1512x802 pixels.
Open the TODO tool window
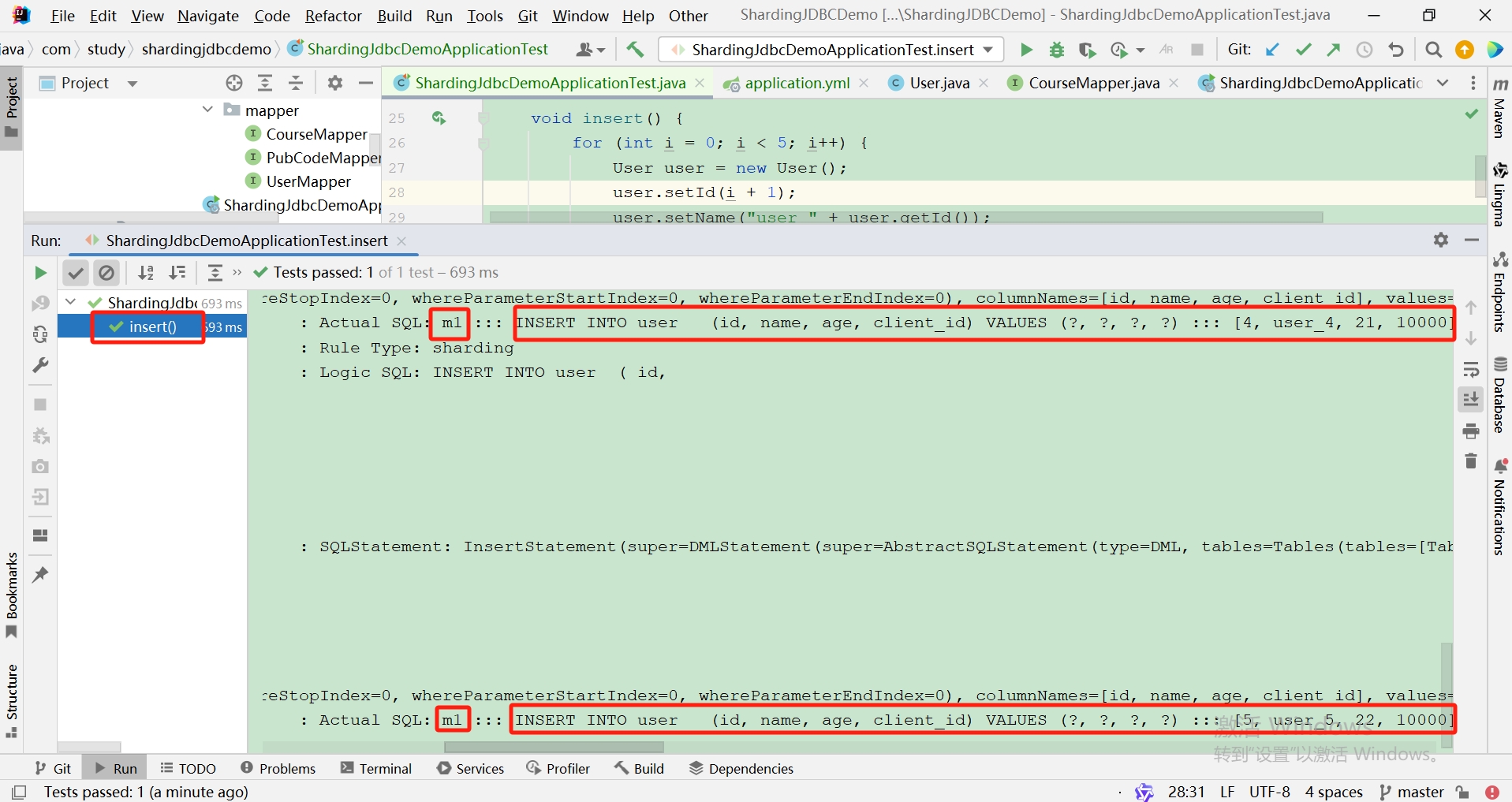189,769
